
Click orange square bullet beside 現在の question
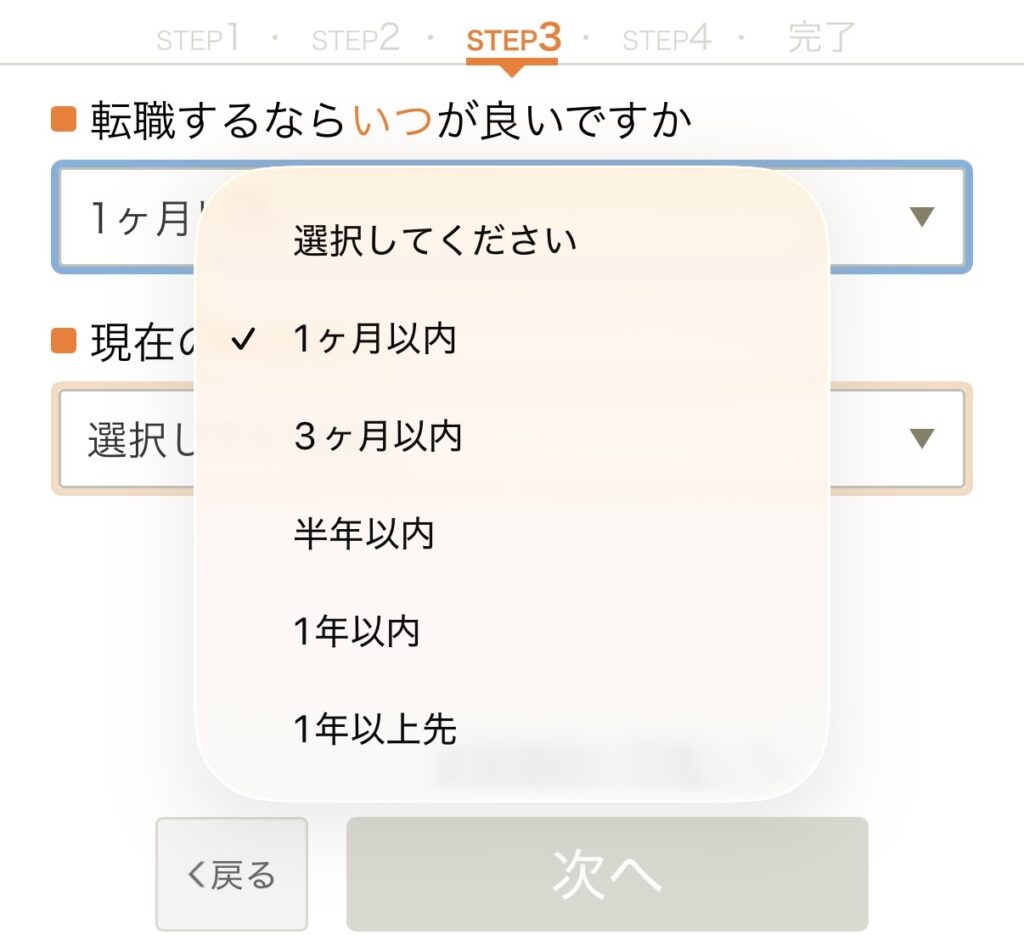(64, 341)
